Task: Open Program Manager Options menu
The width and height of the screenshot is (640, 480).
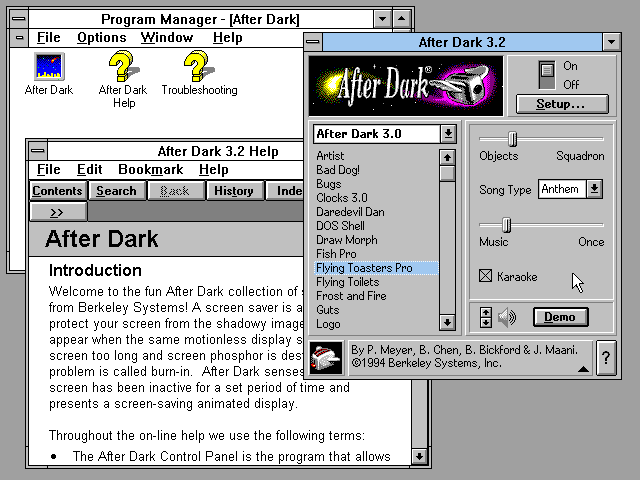Action: [x=102, y=38]
